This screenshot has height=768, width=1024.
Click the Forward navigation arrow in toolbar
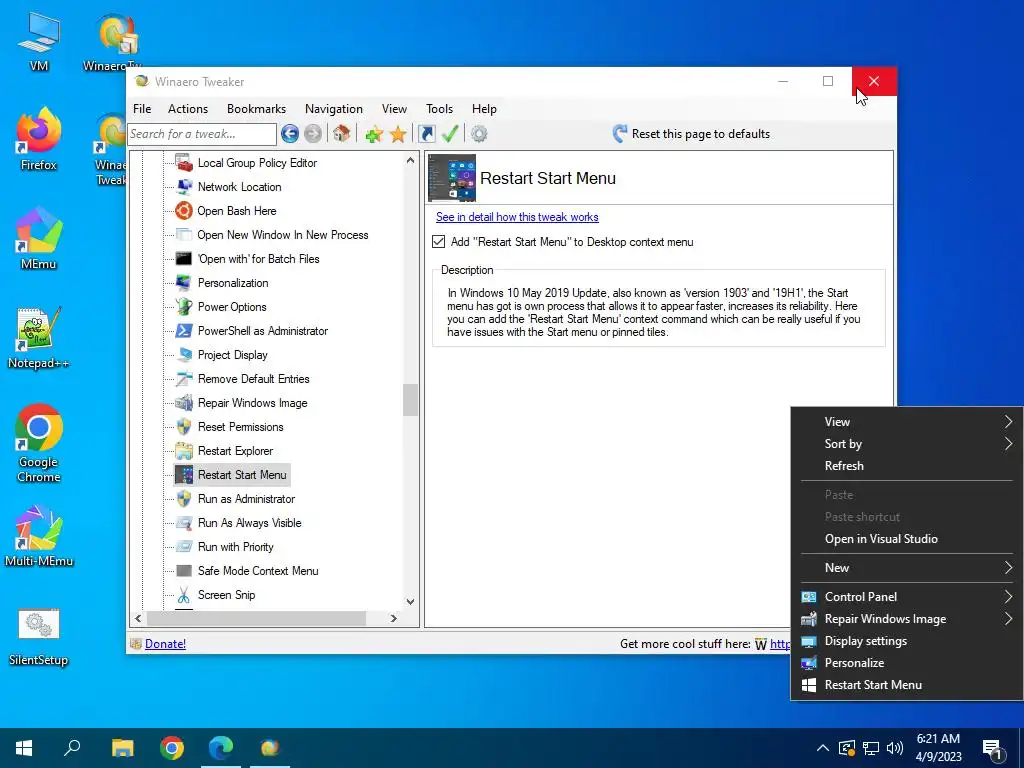point(313,134)
